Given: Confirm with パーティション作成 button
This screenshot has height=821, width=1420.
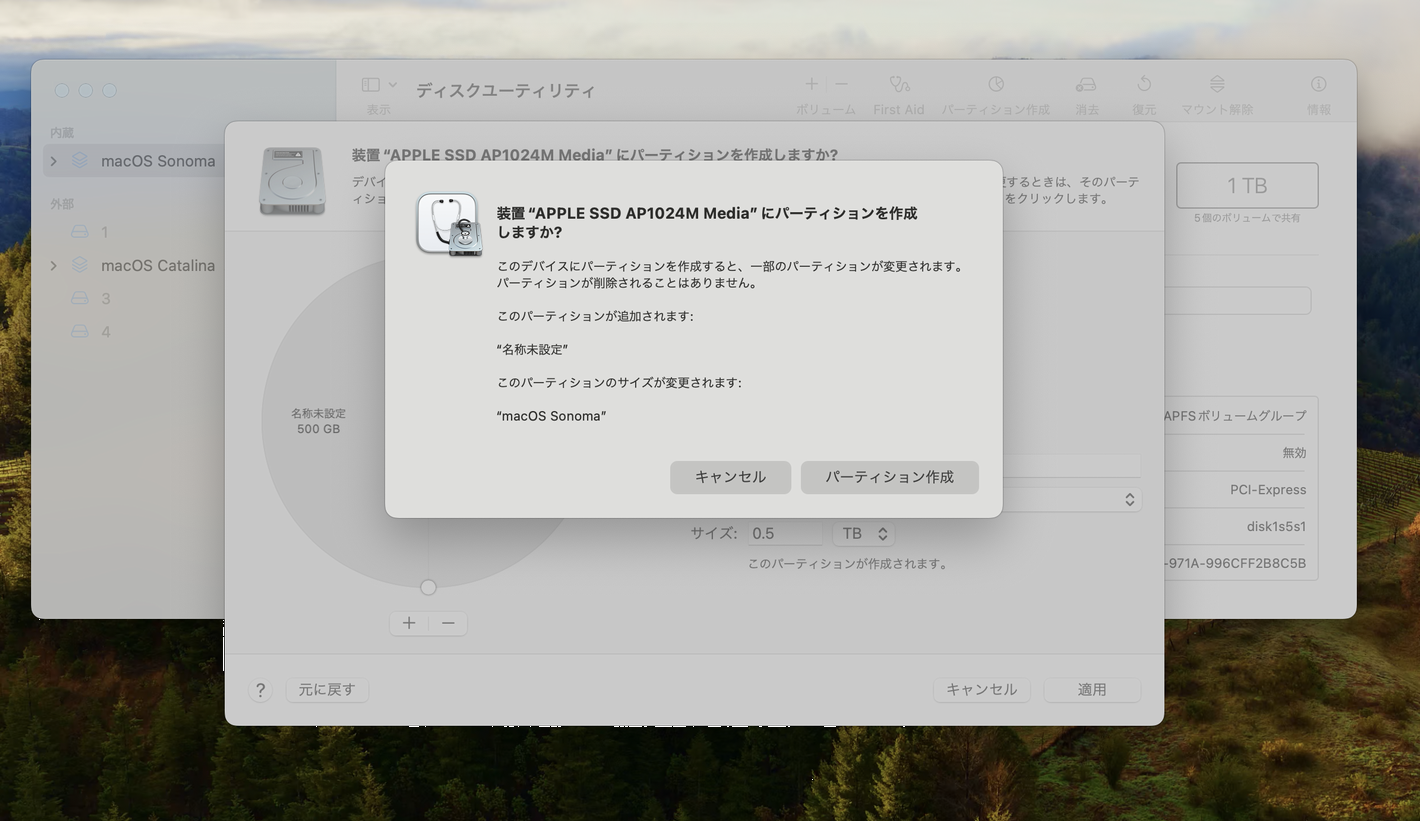Looking at the screenshot, I should 889,477.
